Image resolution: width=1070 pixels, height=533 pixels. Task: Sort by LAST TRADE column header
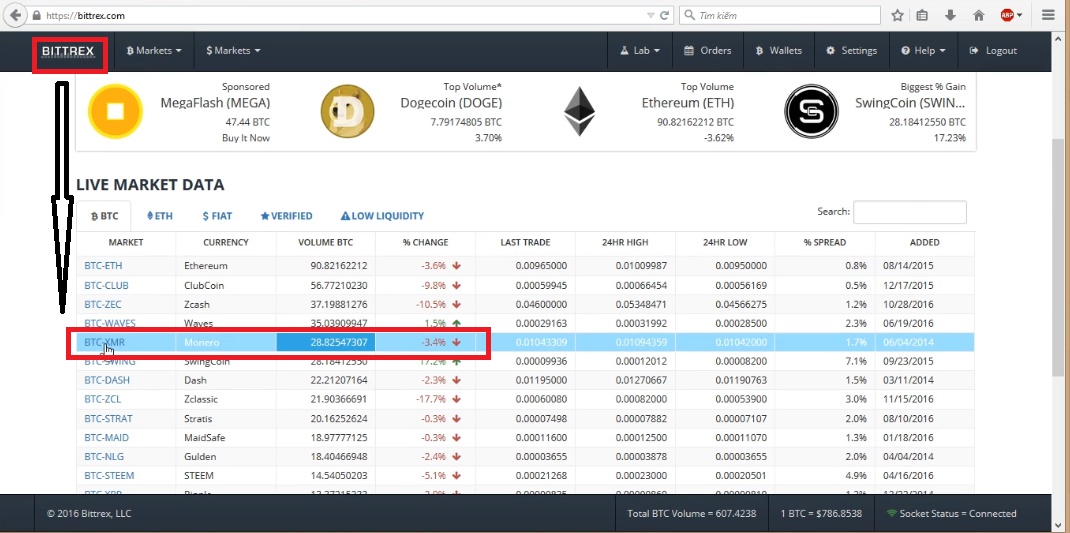click(525, 242)
